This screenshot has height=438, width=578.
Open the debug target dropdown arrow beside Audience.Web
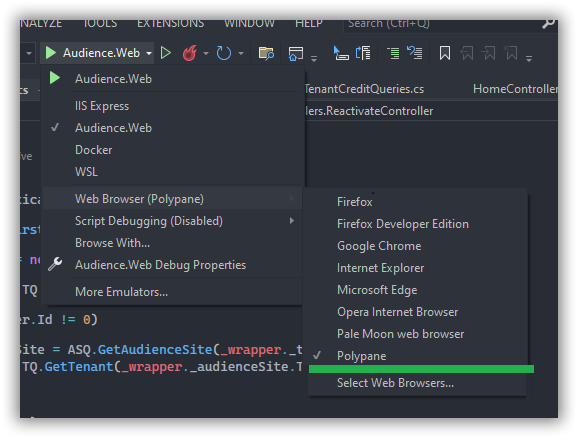coord(149,53)
